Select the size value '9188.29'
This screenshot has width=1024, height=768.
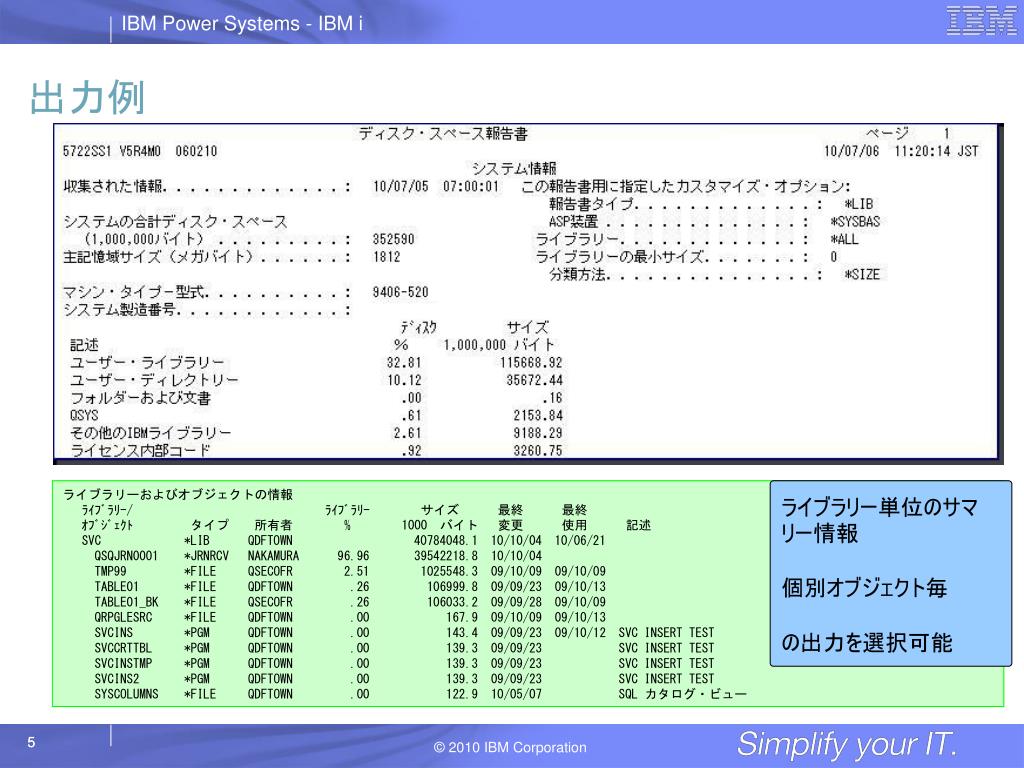point(538,434)
